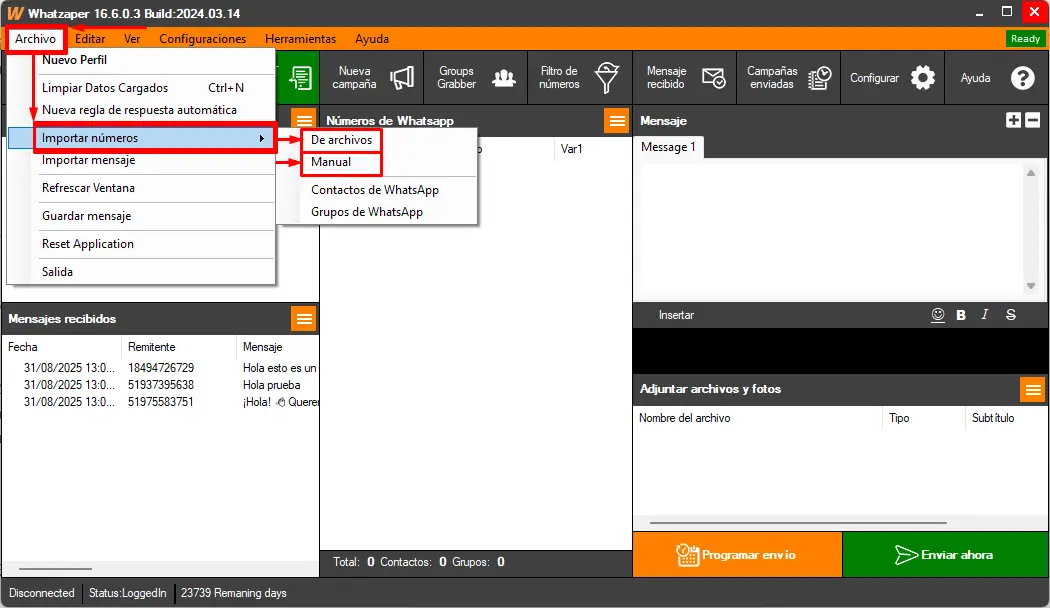Open Filtro de números funnel tool
Screen dimensions: 1050x608
click(579, 78)
